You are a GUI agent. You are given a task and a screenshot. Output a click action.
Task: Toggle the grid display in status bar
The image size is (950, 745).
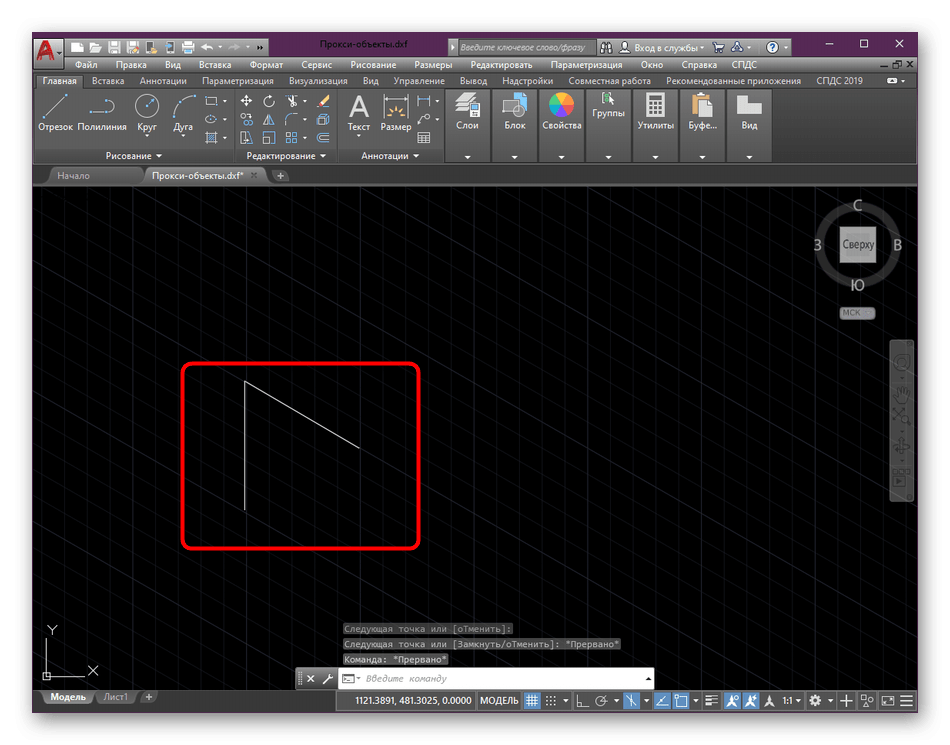[531, 700]
